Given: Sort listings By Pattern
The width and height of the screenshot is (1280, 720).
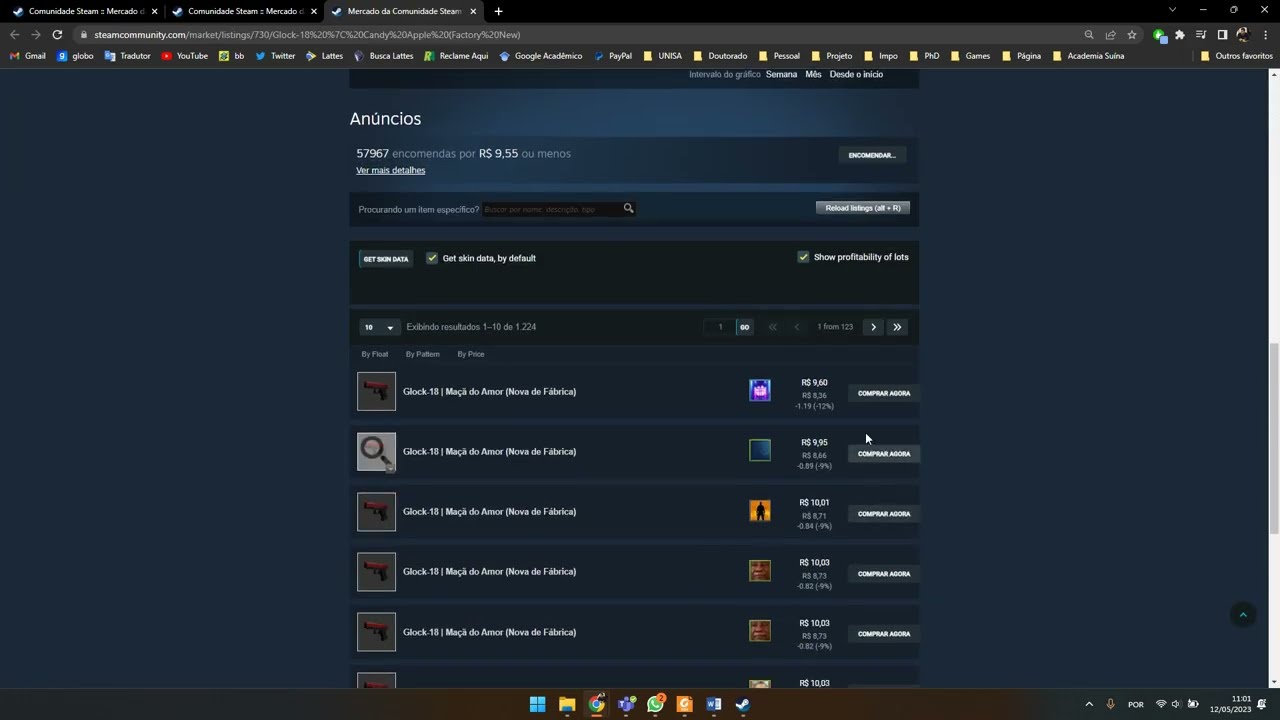Looking at the screenshot, I should 423,354.
